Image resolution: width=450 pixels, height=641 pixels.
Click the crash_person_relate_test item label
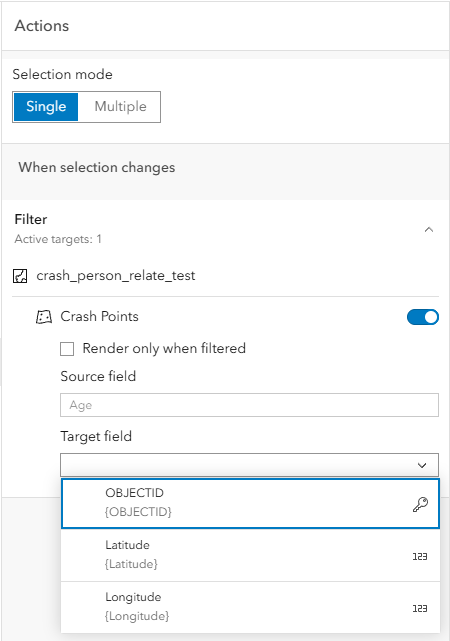click(116, 276)
